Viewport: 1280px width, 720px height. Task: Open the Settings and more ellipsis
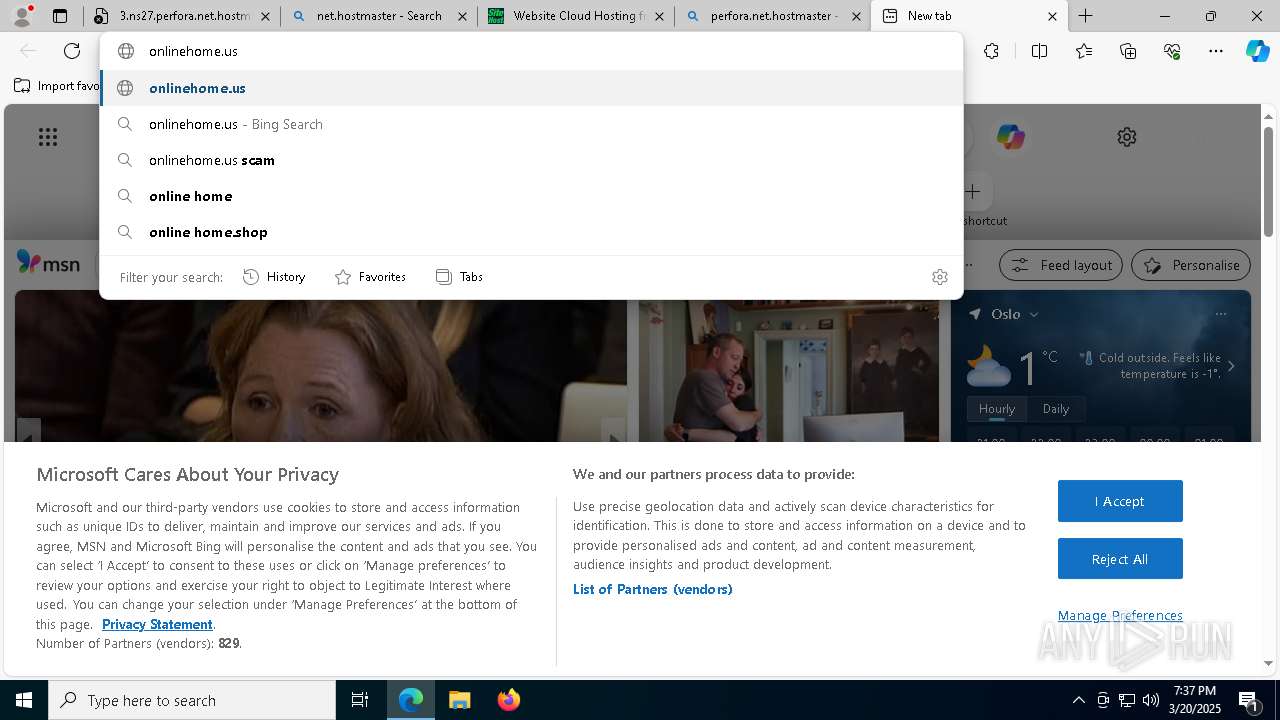click(1216, 51)
